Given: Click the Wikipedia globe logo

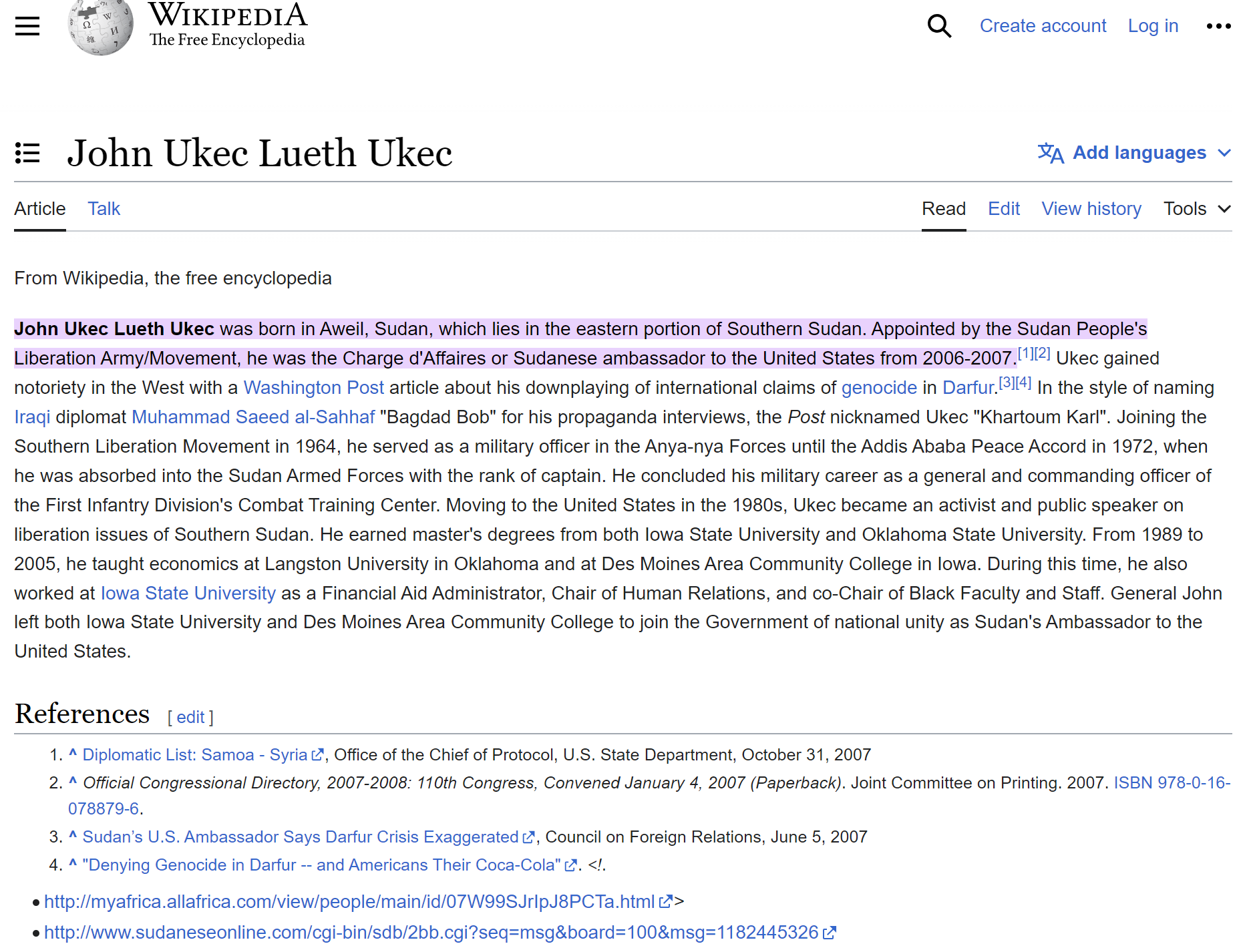Looking at the screenshot, I should click(101, 27).
